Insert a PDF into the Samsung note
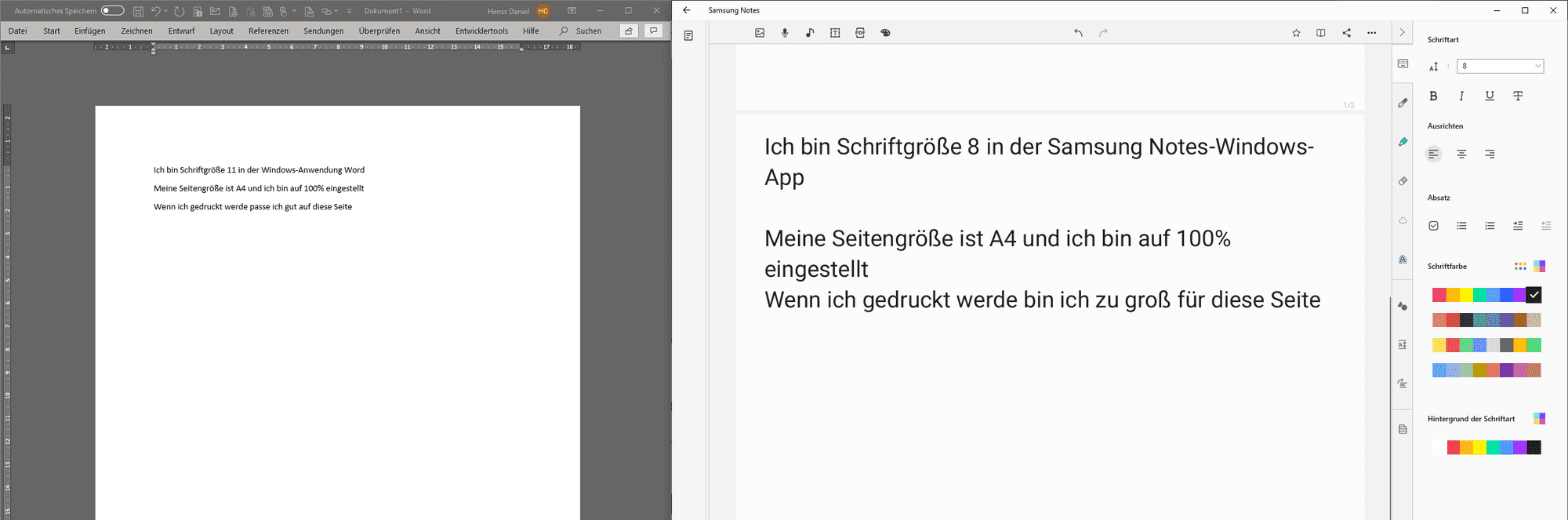 [860, 33]
